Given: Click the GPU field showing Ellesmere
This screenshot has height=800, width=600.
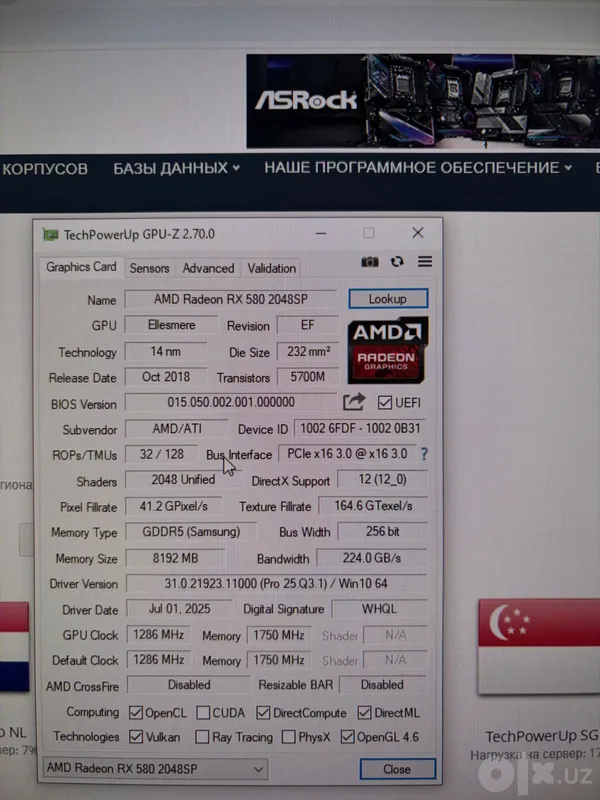Looking at the screenshot, I should coord(171,325).
